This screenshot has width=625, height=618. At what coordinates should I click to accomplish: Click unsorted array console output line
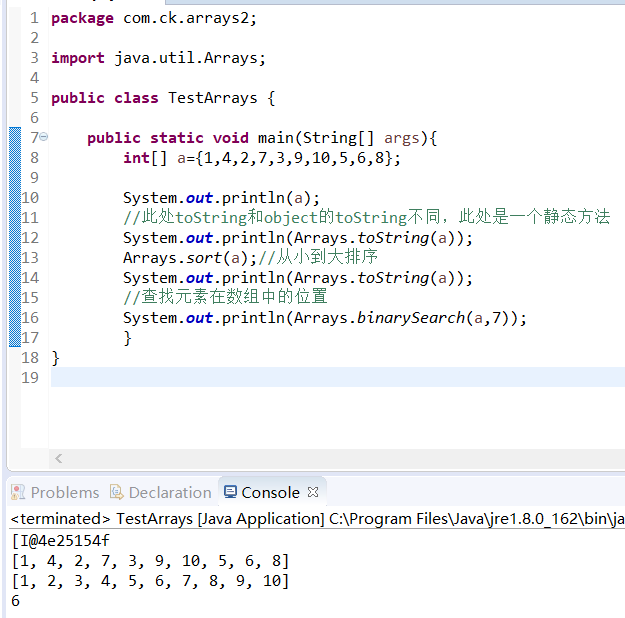[150, 561]
